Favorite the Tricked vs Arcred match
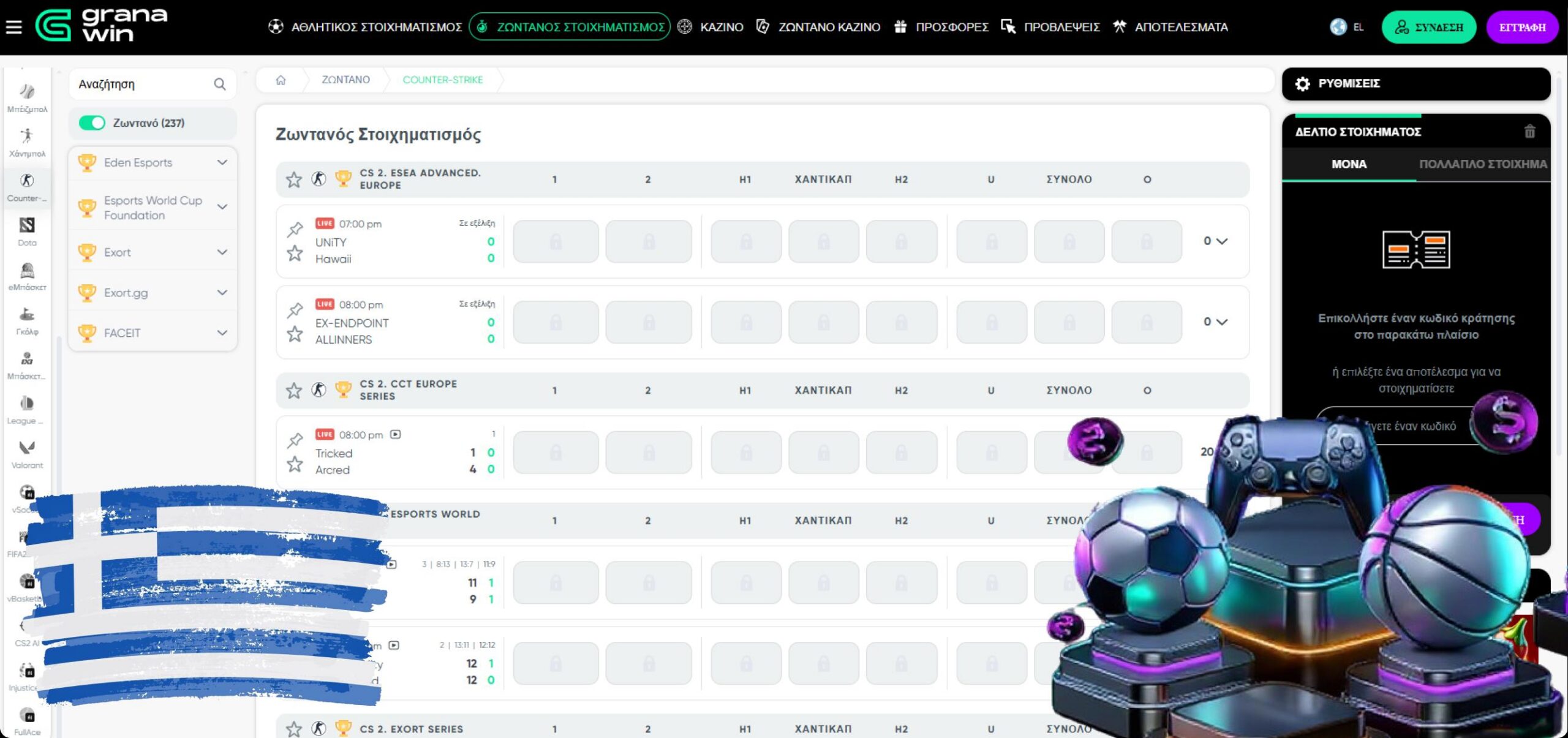1568x738 pixels. pos(295,464)
